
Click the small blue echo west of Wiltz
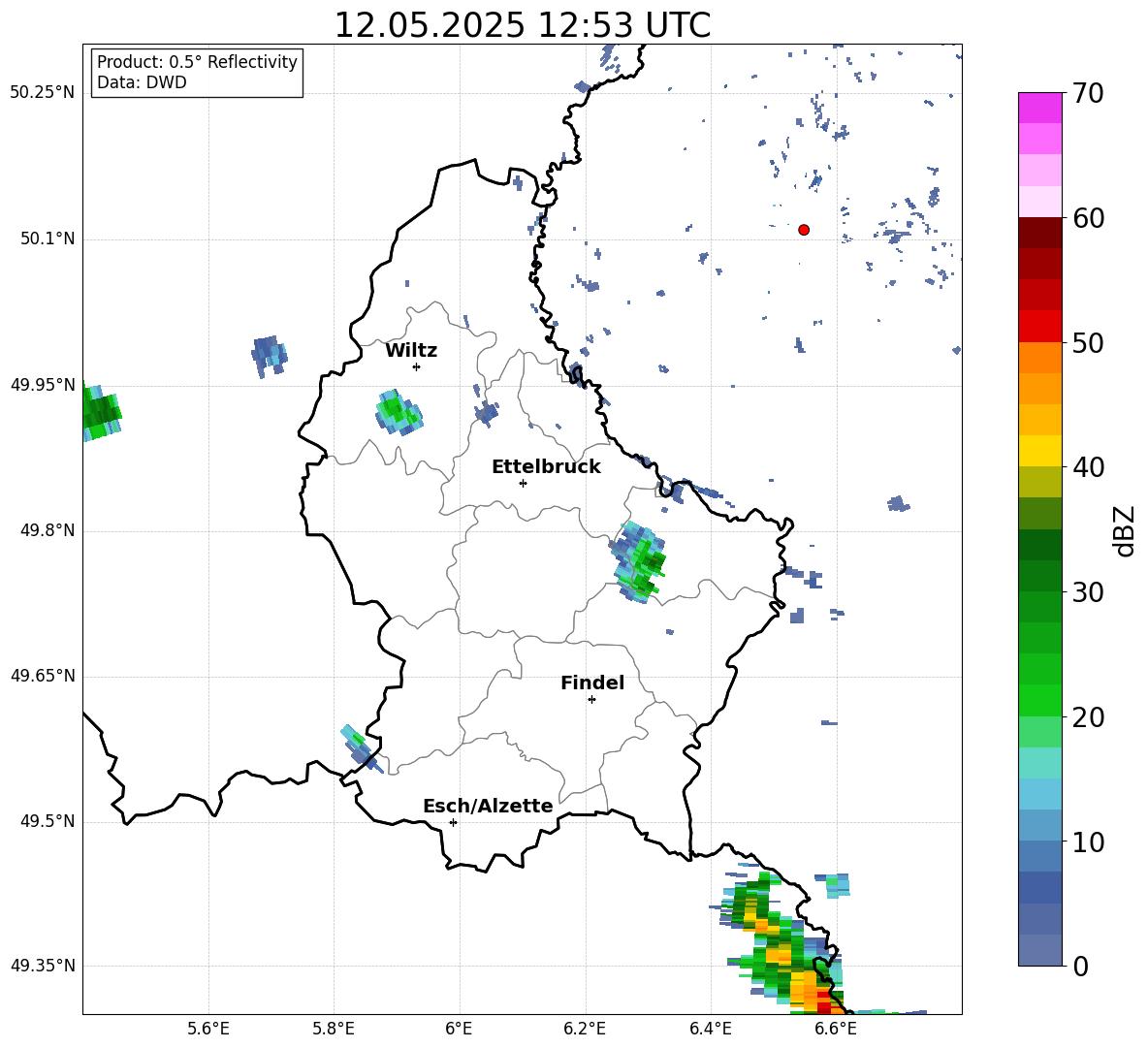tap(270, 356)
